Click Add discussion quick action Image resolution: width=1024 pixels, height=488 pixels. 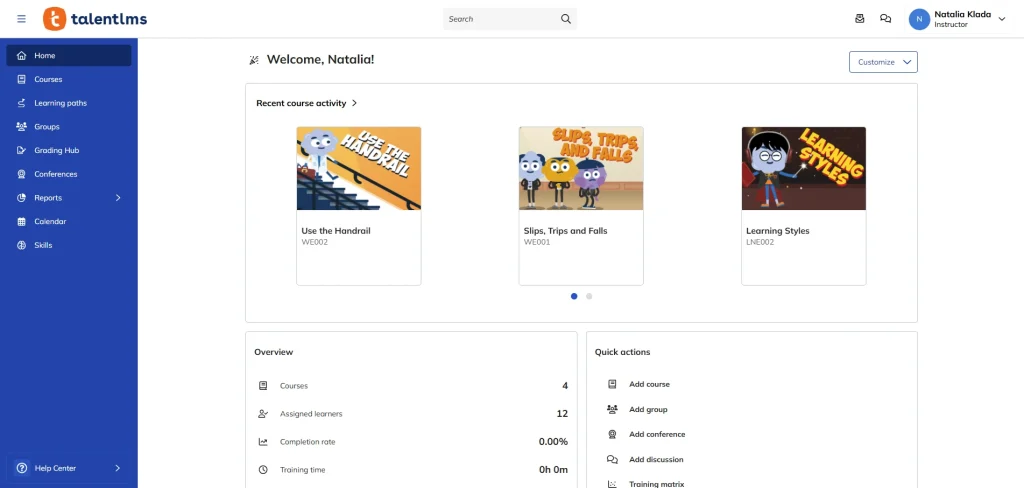656,460
